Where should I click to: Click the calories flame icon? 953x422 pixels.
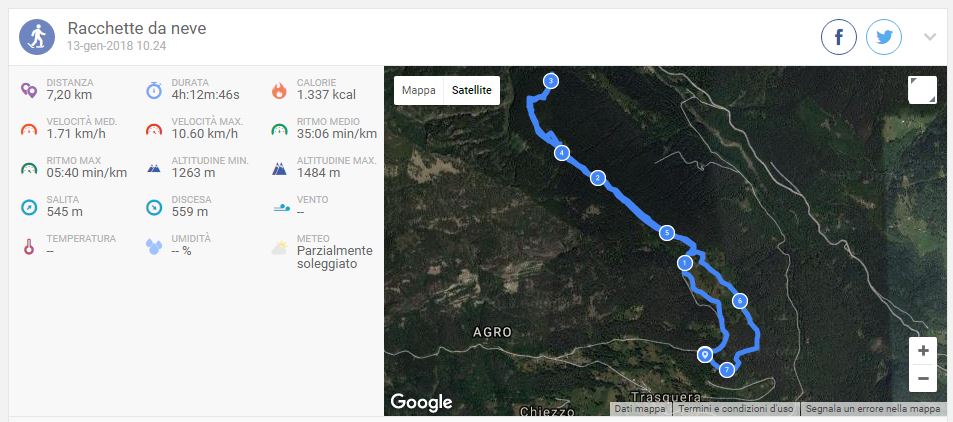click(279, 90)
